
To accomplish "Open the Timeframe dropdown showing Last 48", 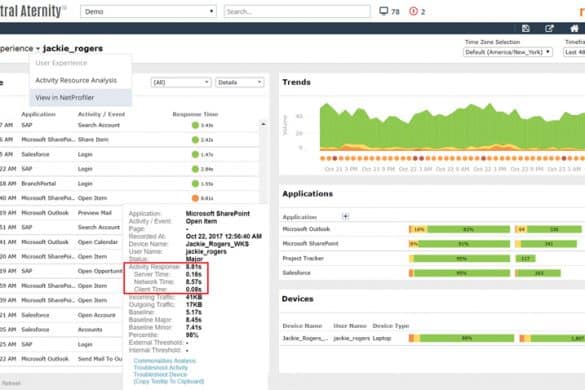I will [x=574, y=52].
